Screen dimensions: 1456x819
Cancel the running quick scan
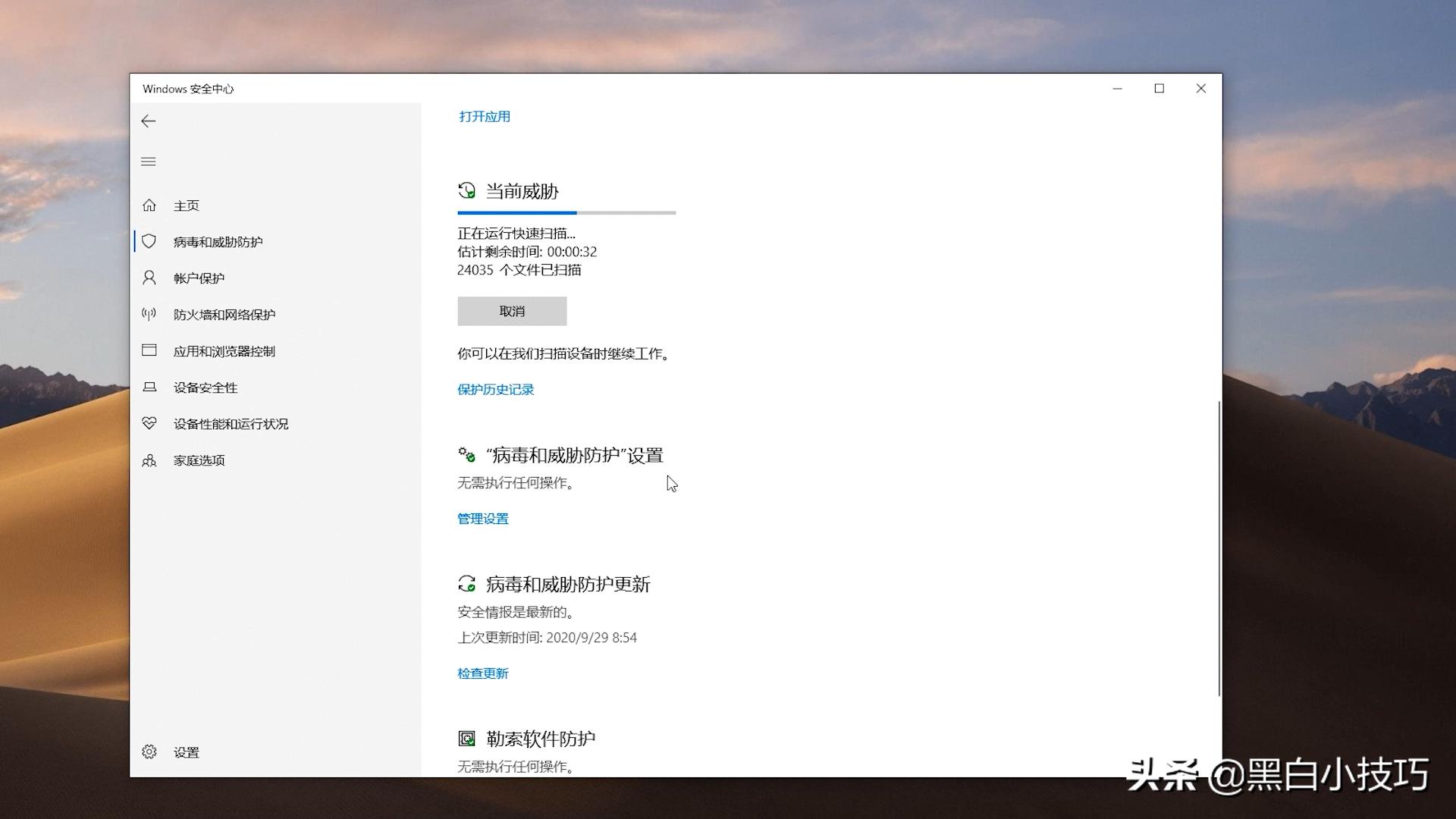click(512, 311)
